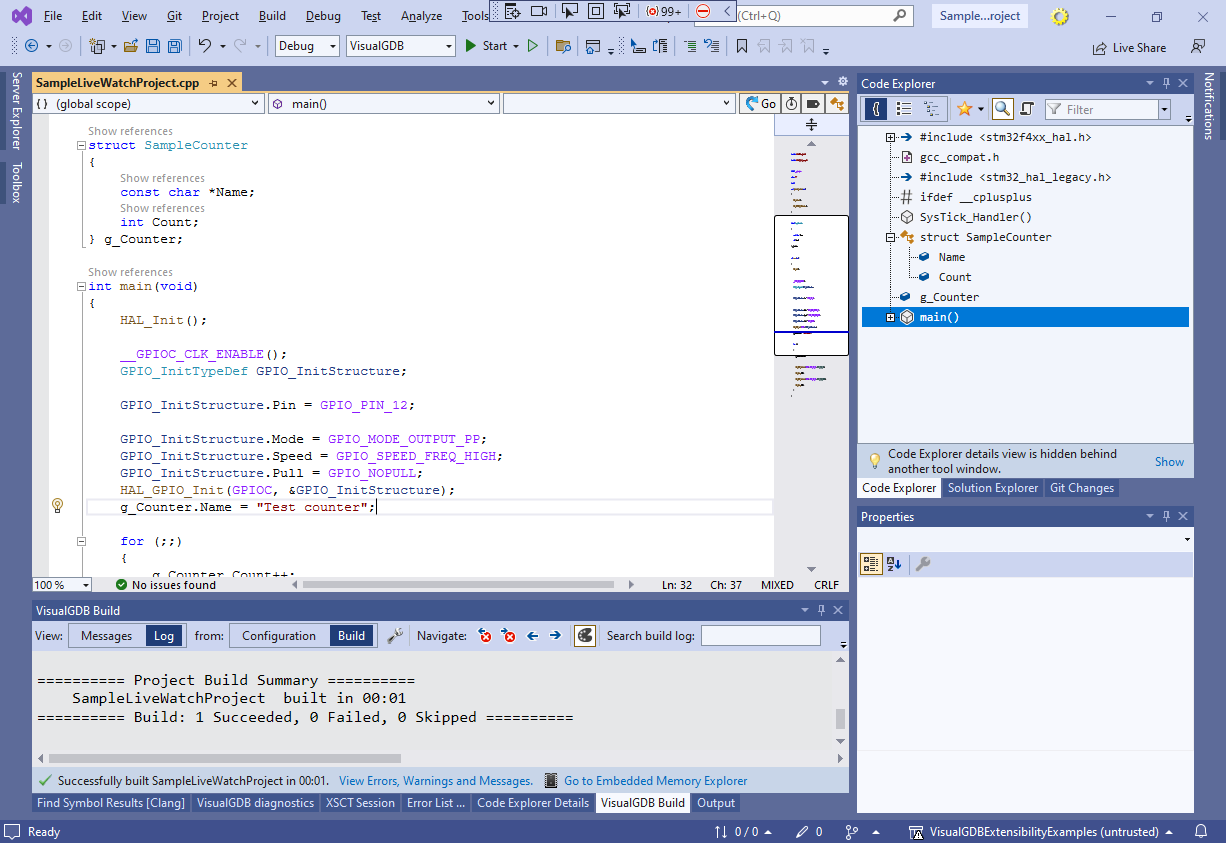
Task: Open the editor zoom 100% dropdown
Action: click(x=62, y=585)
